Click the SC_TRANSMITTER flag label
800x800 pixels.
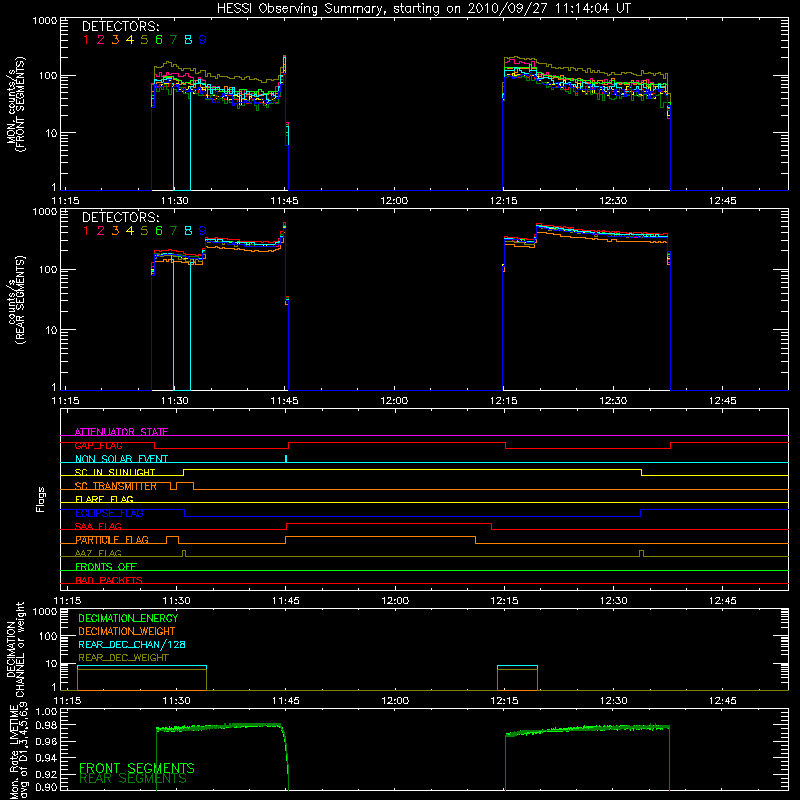pos(115,486)
